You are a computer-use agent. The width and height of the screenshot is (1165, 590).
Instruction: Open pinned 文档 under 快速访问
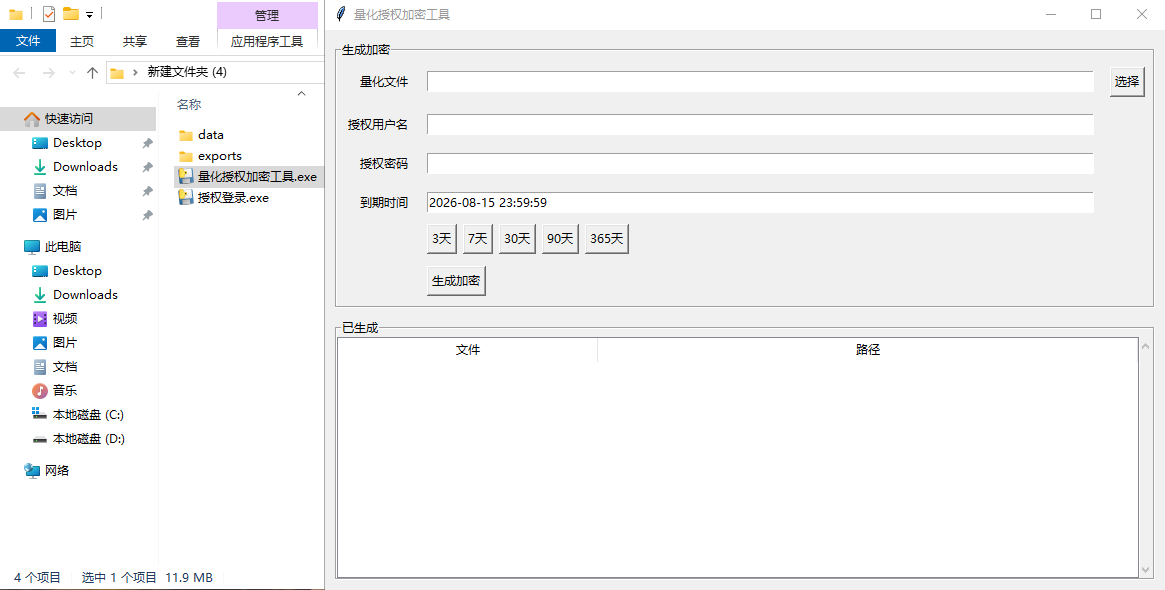click(65, 190)
